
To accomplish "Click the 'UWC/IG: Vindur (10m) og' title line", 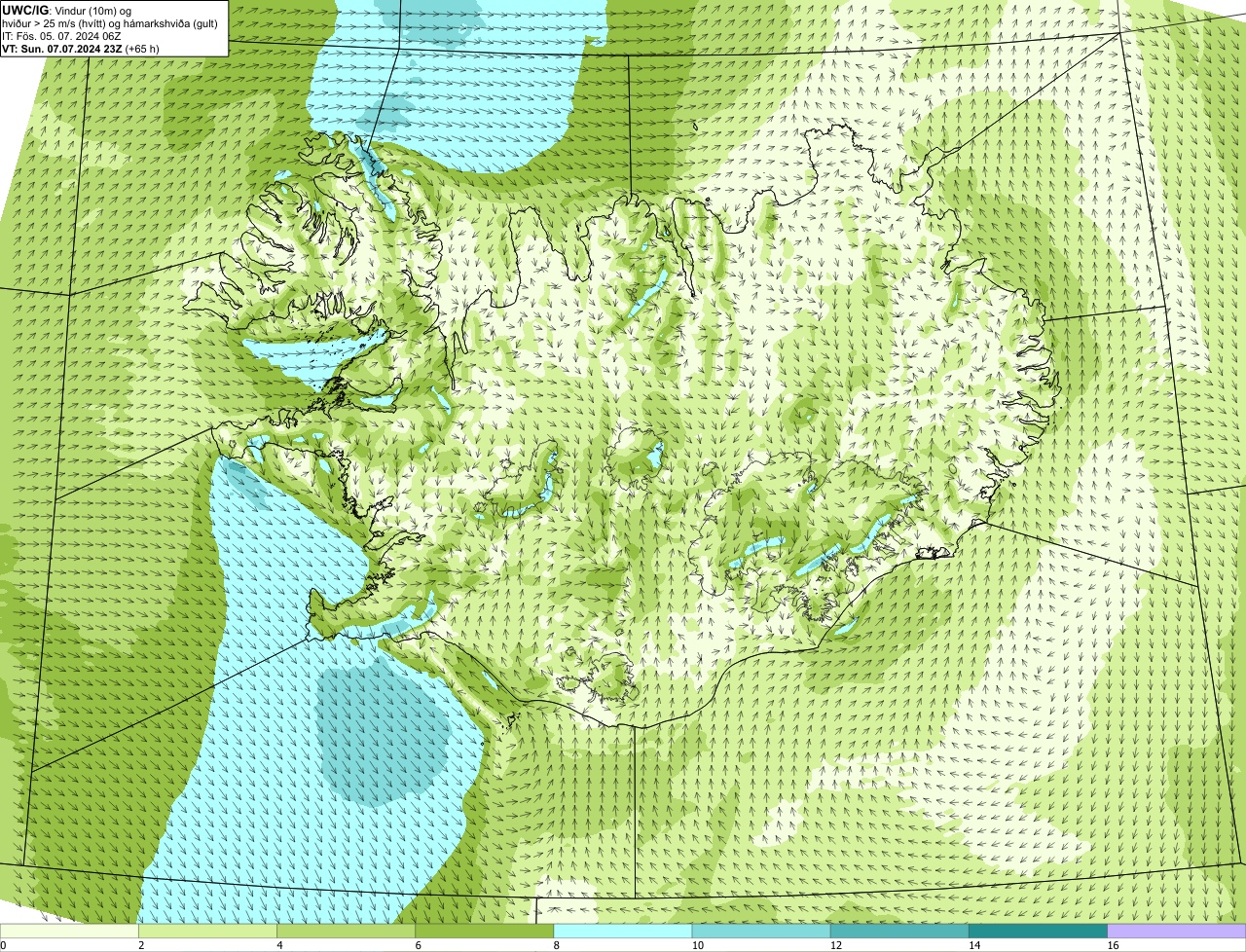I will pyautogui.click(x=65, y=10).
